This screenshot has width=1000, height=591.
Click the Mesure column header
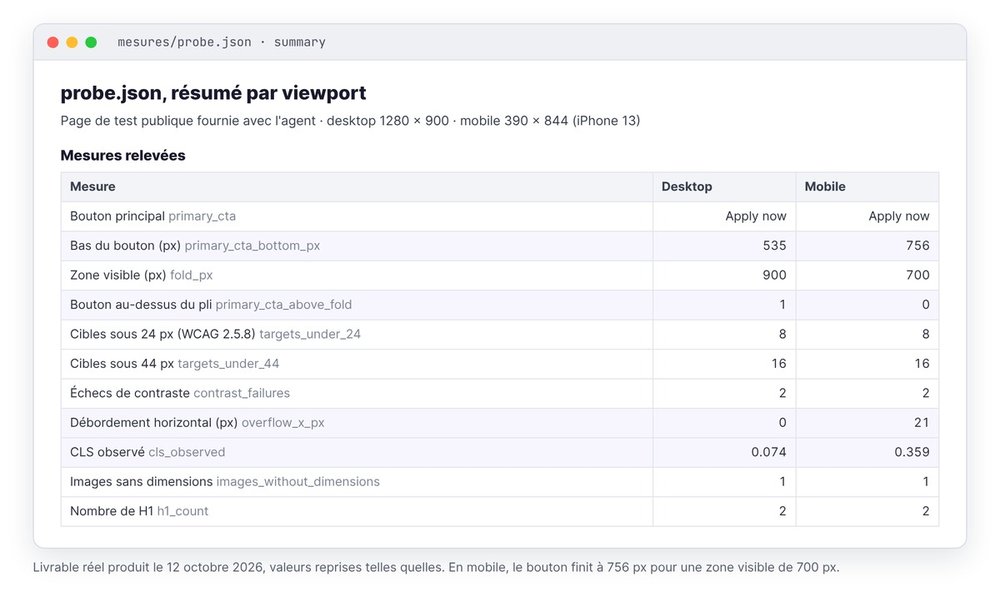[x=92, y=187]
